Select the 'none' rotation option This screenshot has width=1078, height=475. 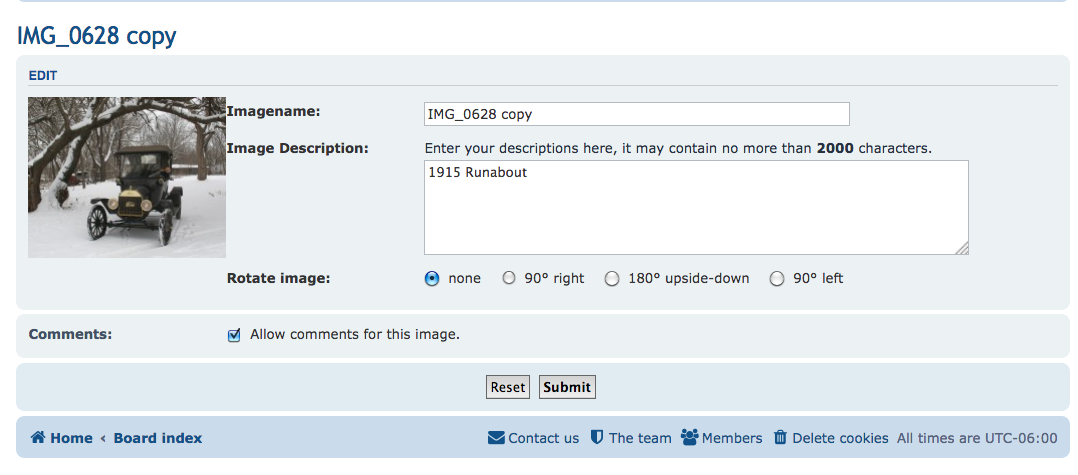[432, 279]
